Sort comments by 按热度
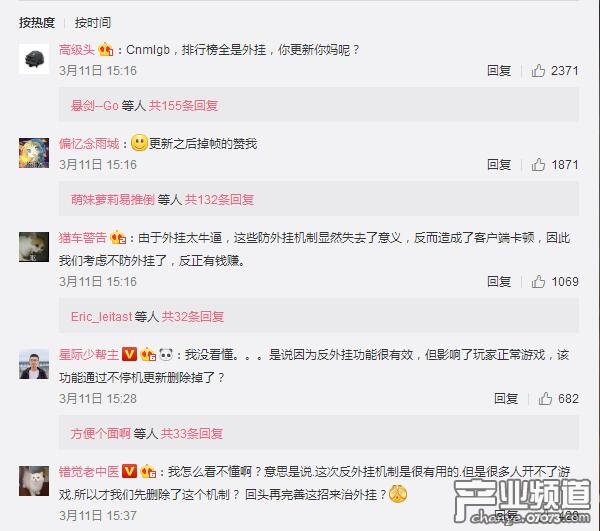The image size is (600, 531). click(x=37, y=23)
